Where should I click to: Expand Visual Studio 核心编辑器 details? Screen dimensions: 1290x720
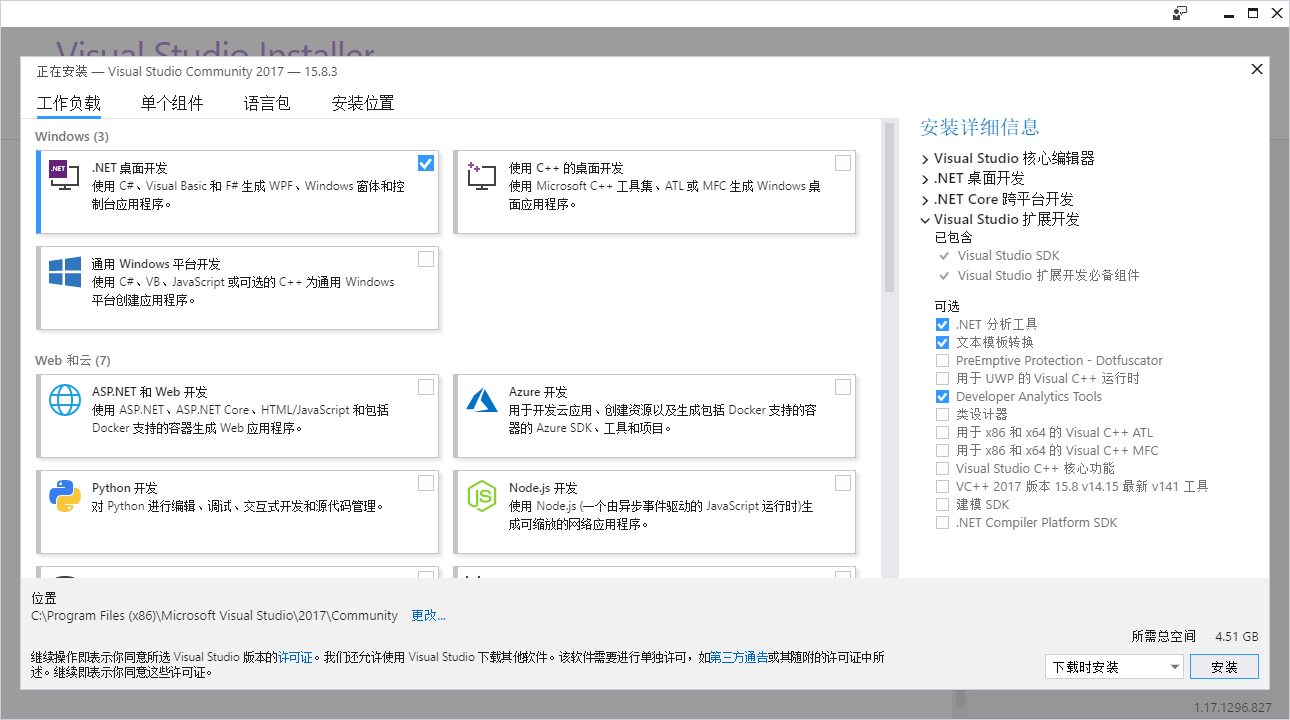coord(925,159)
